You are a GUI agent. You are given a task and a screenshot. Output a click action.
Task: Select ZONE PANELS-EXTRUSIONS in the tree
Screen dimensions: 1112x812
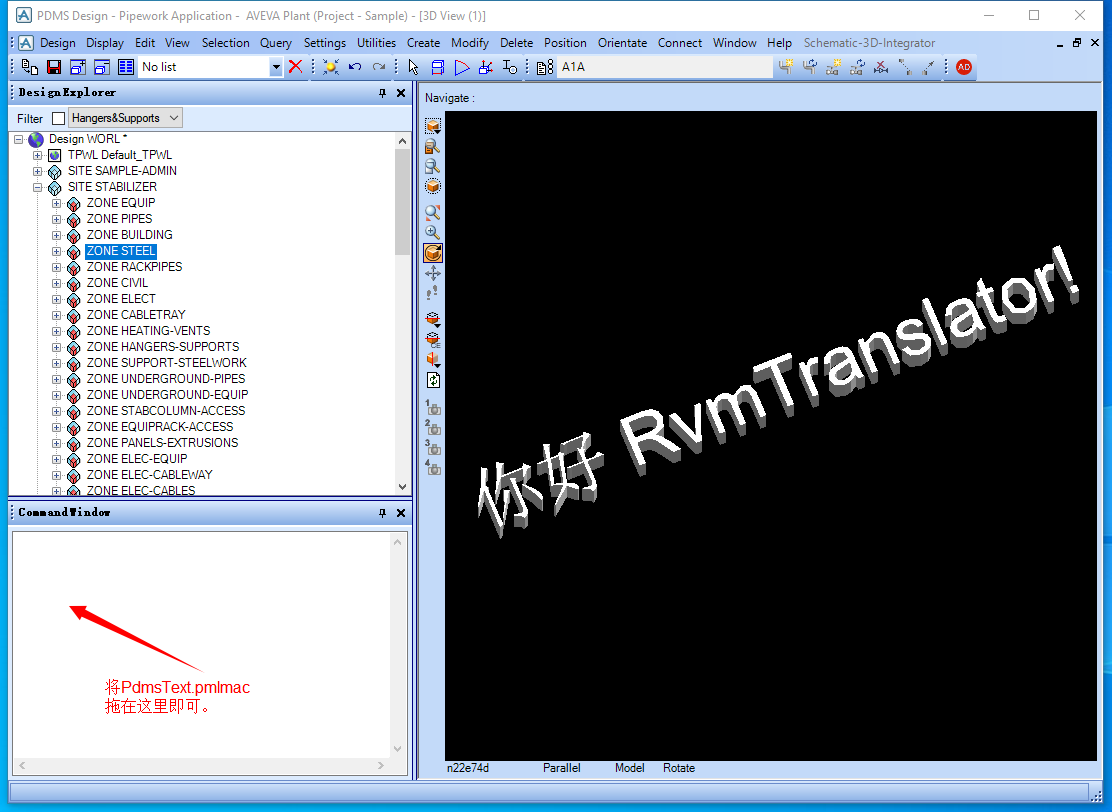[x=162, y=443]
